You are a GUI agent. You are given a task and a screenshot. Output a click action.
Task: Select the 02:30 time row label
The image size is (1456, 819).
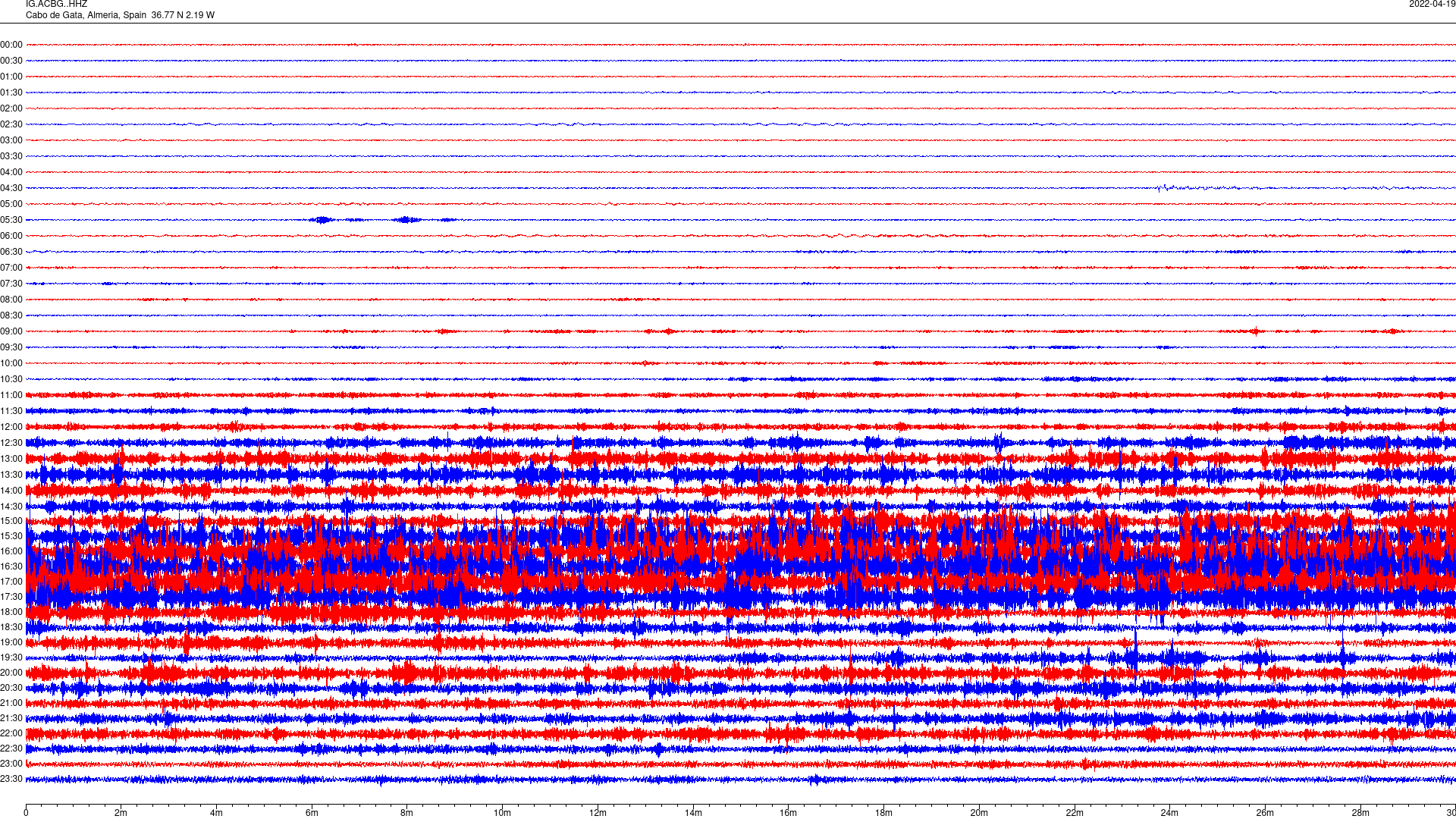[x=11, y=124]
